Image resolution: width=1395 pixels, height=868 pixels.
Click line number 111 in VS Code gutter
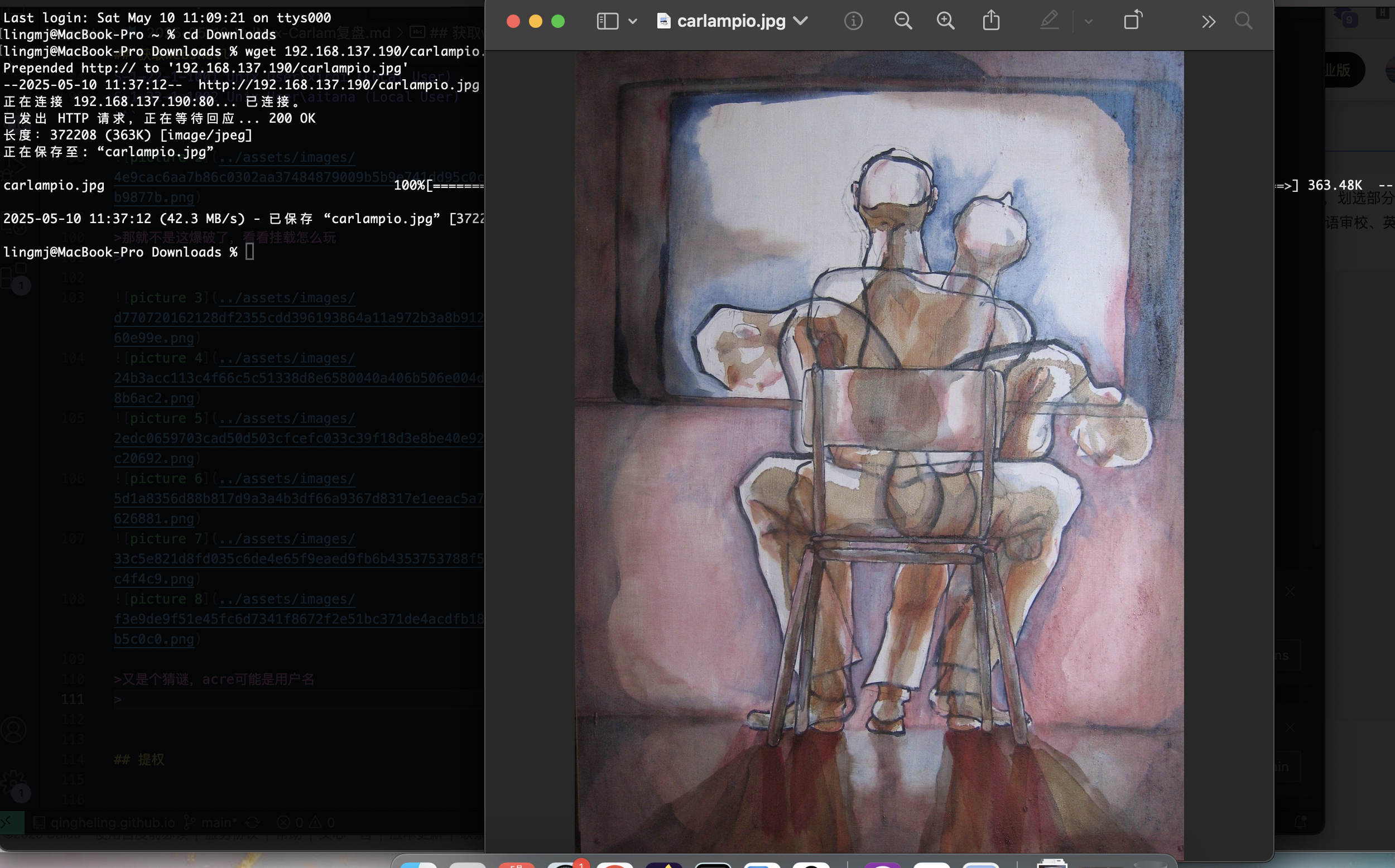73,699
